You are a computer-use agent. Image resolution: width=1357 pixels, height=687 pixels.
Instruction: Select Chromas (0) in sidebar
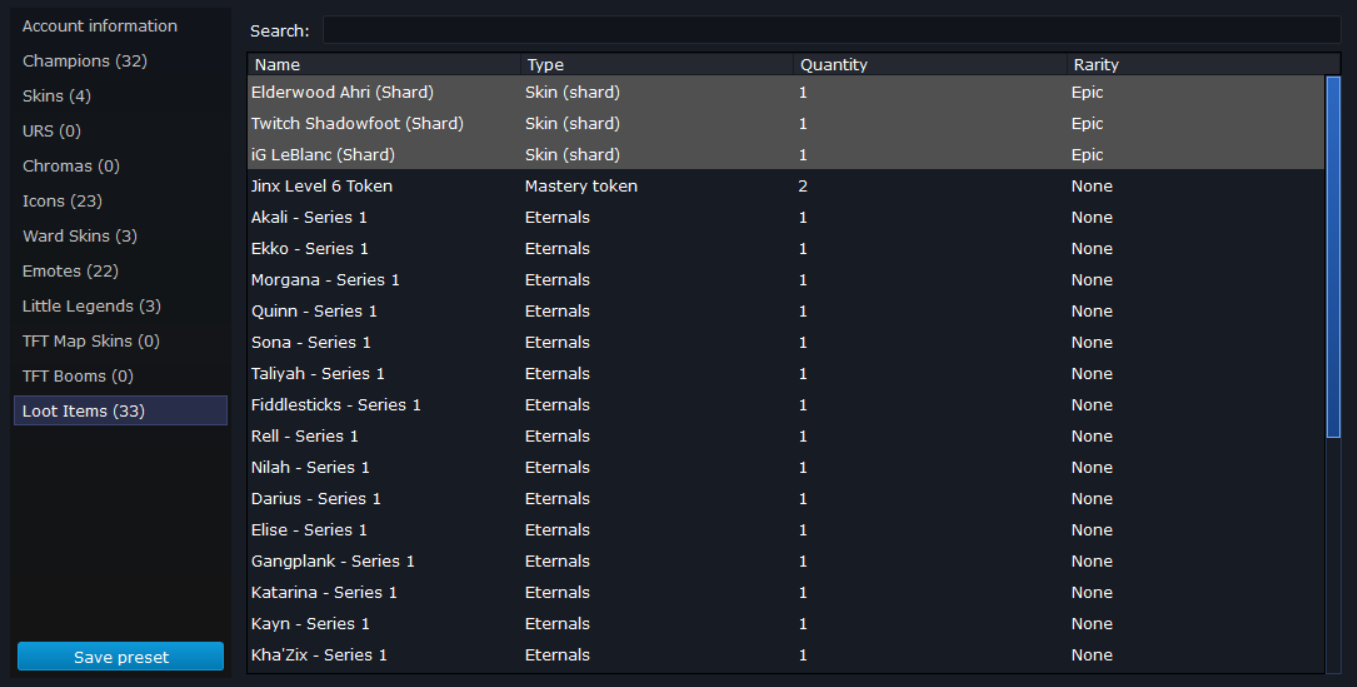click(120, 166)
